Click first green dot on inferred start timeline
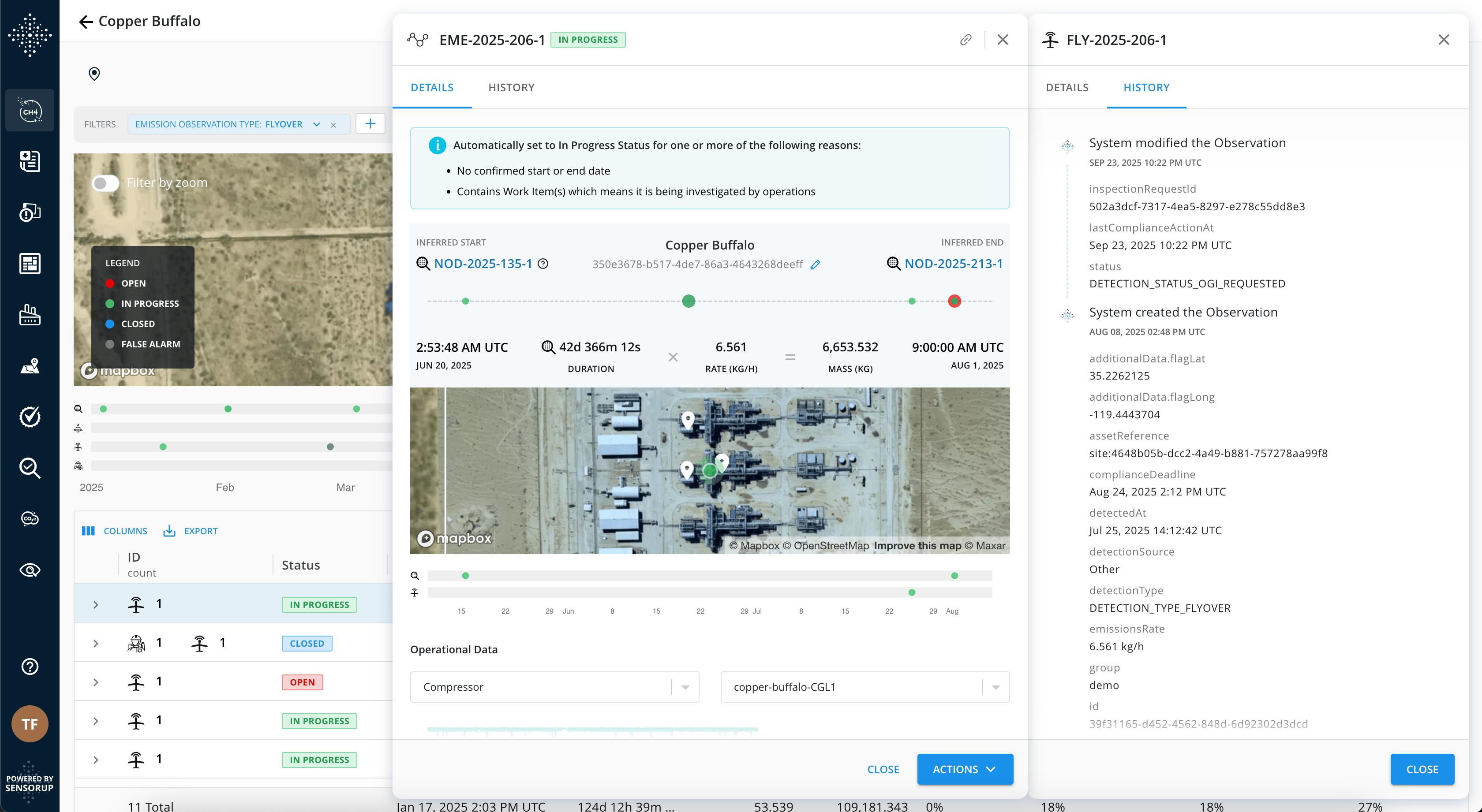The width and height of the screenshot is (1482, 812). [x=465, y=301]
